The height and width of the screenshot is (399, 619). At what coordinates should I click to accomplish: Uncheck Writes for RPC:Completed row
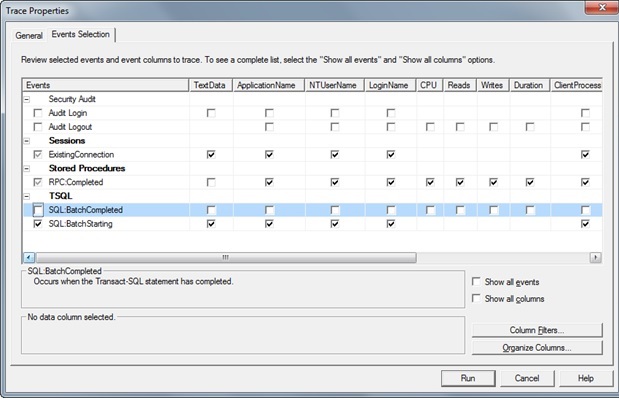tap(493, 182)
